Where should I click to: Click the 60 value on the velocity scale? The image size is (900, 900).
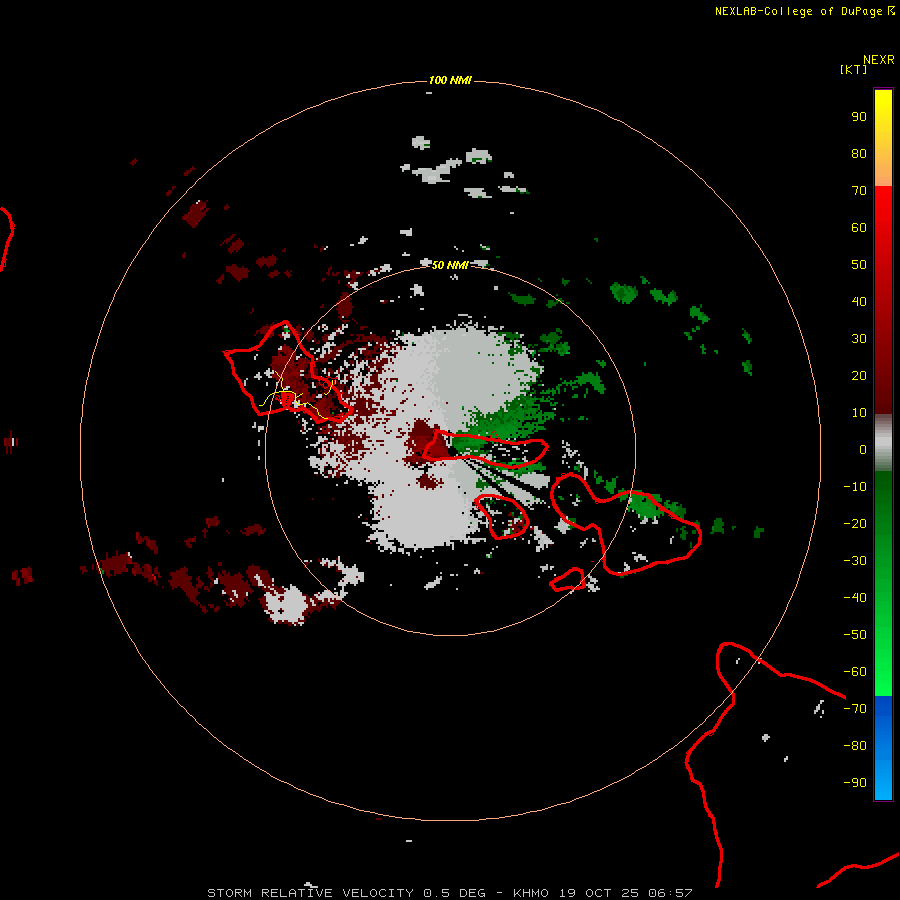tap(859, 228)
